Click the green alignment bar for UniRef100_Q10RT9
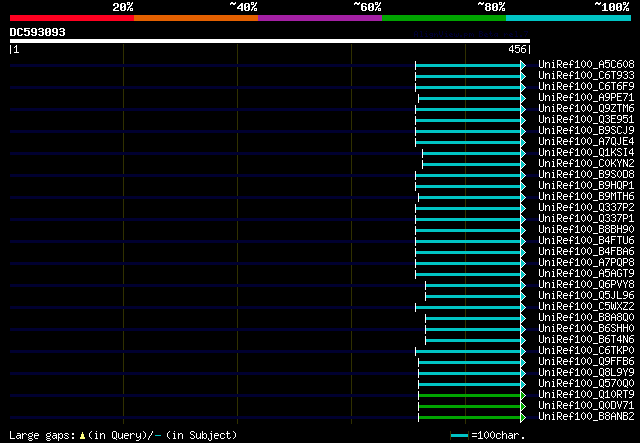 tap(472, 395)
